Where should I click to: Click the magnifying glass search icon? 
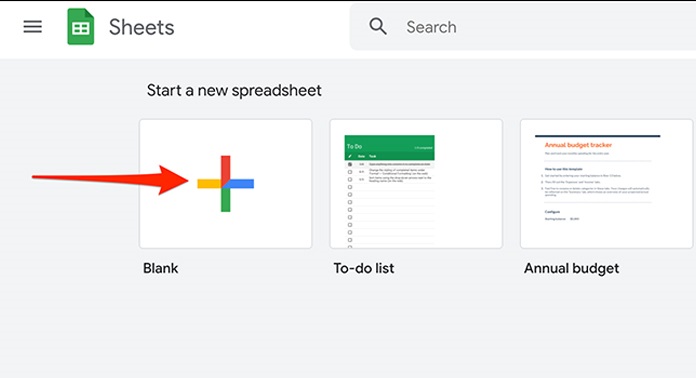point(378,27)
